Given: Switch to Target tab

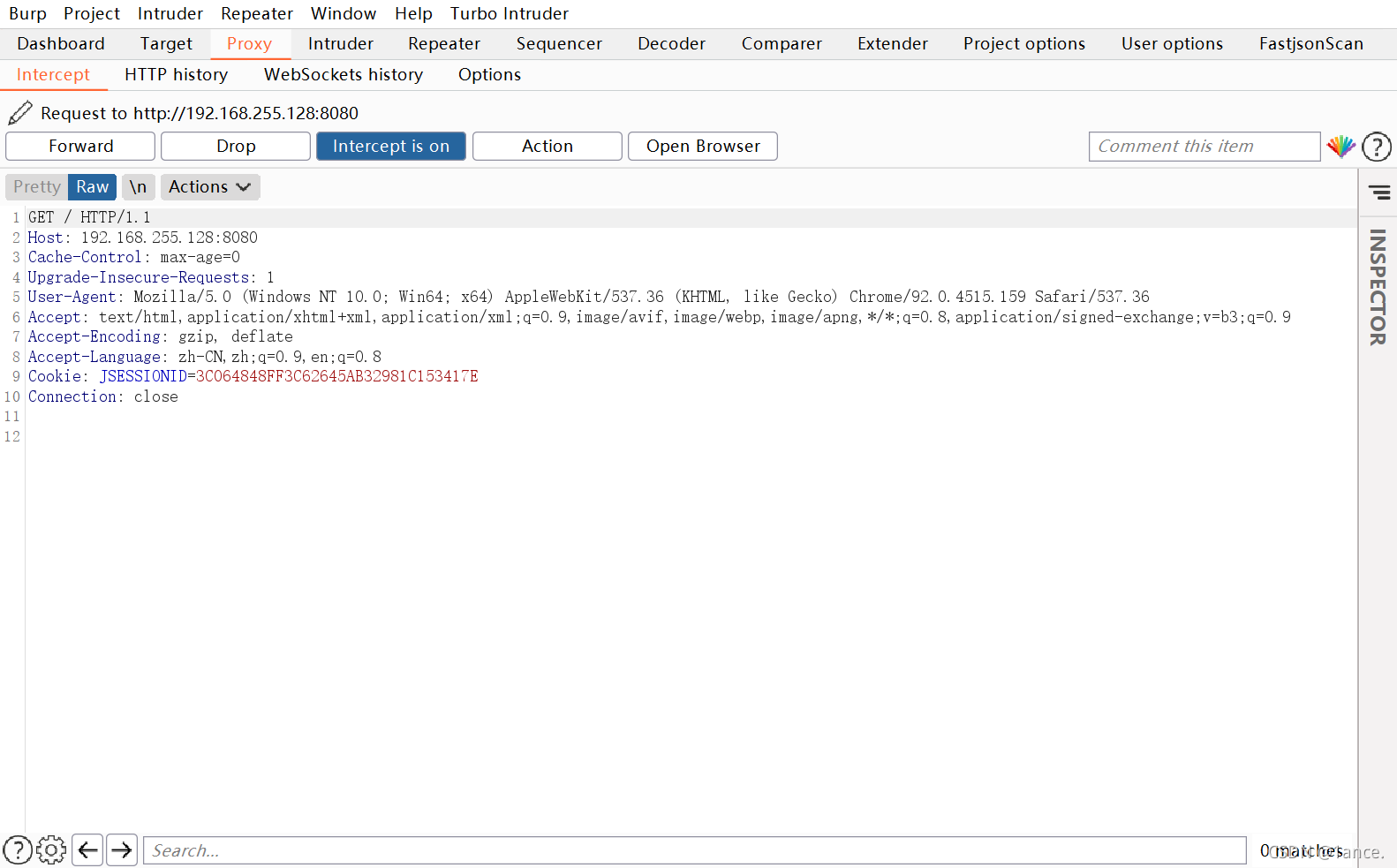Looking at the screenshot, I should pos(166,44).
